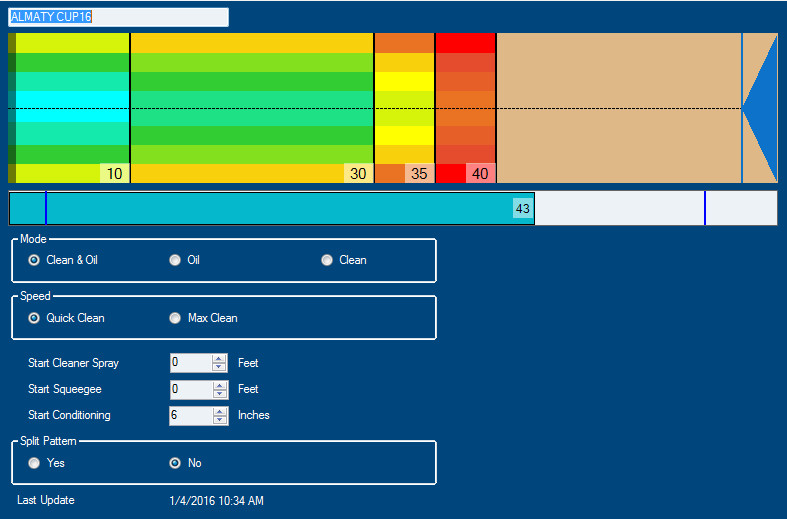Increase the Start Squeegee feet value
787x519 pixels.
pyautogui.click(x=219, y=384)
